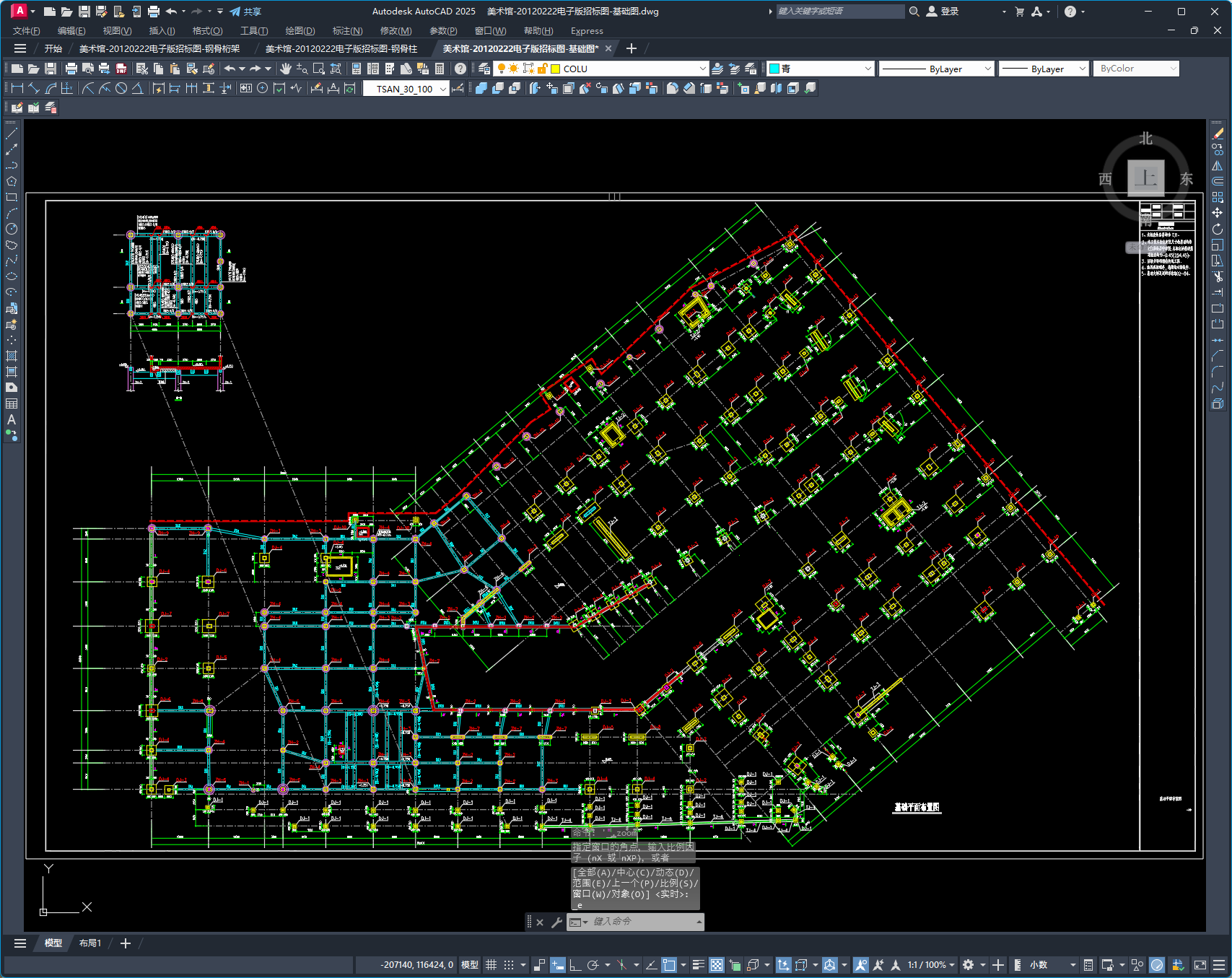Toggle Transparency display in status bar

(717, 965)
